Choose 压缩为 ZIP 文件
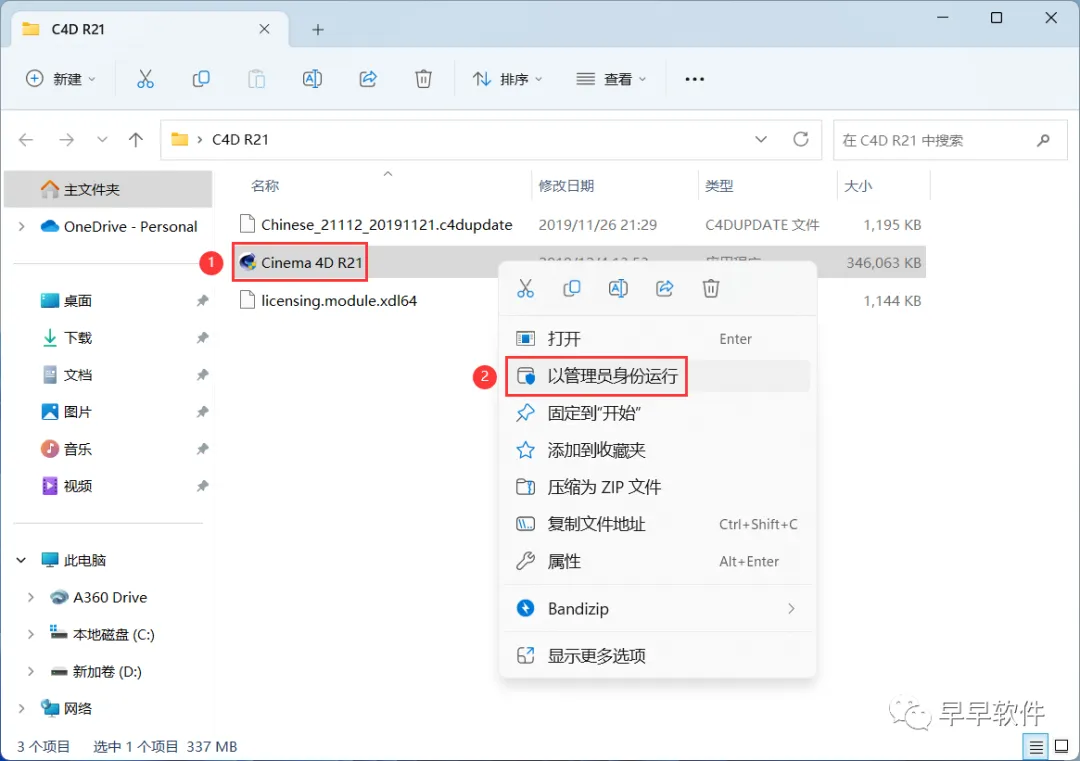The image size is (1080, 761). (x=658, y=488)
